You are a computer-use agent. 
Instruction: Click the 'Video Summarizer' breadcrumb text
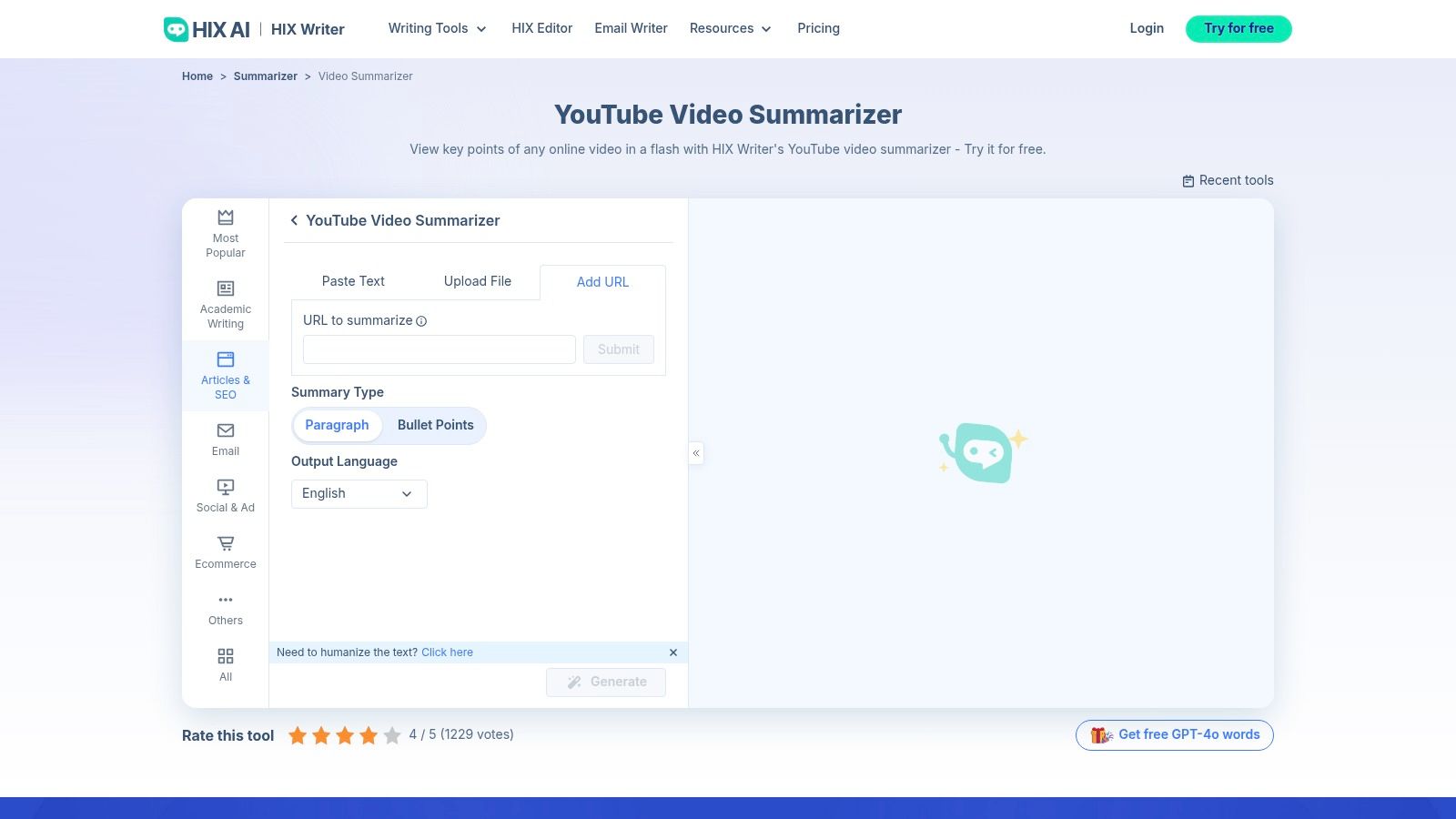coord(366,76)
